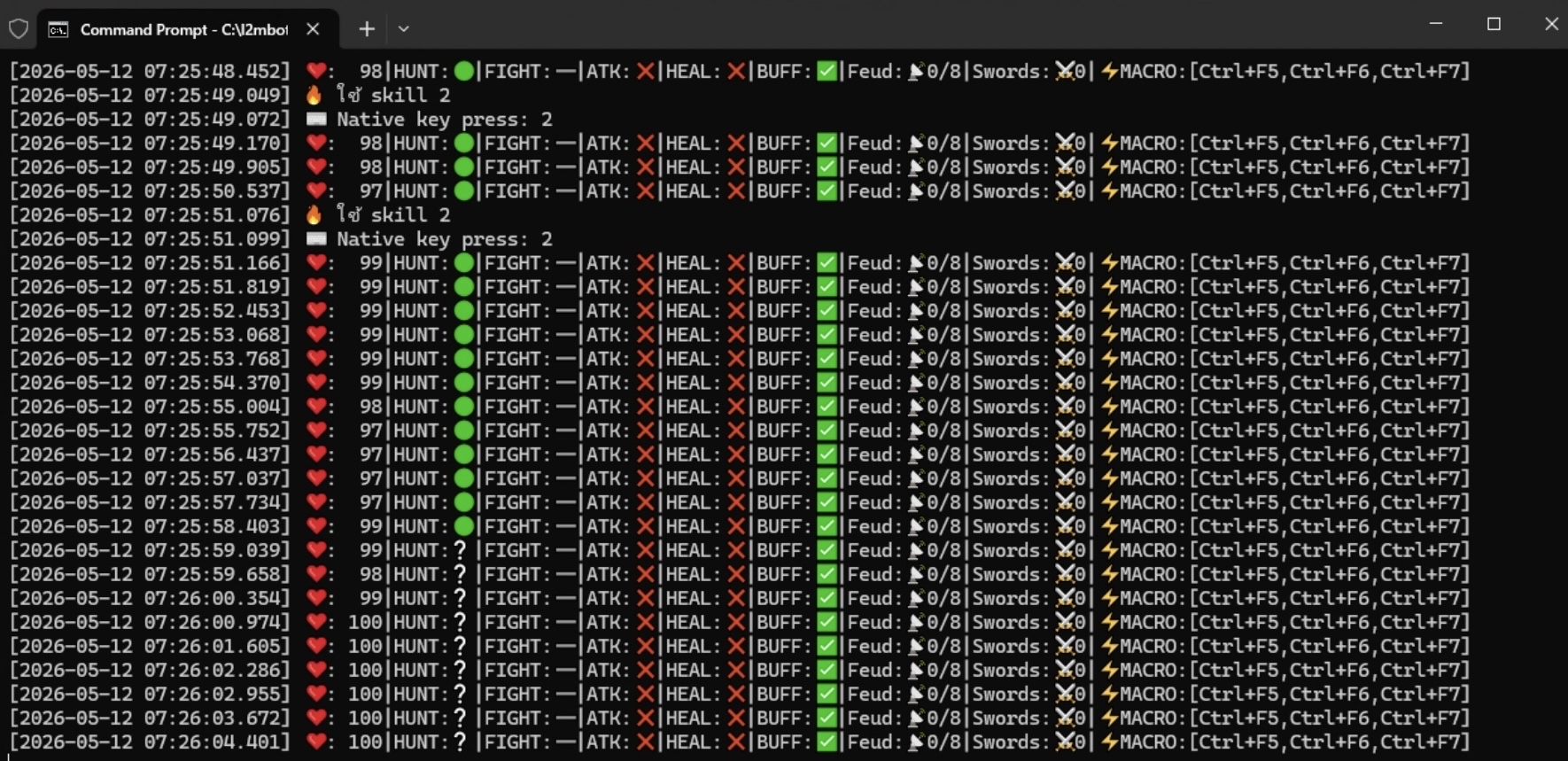Click the heart icon in the 07:25:53.768 line
The width and height of the screenshot is (1568, 761).
[315, 359]
